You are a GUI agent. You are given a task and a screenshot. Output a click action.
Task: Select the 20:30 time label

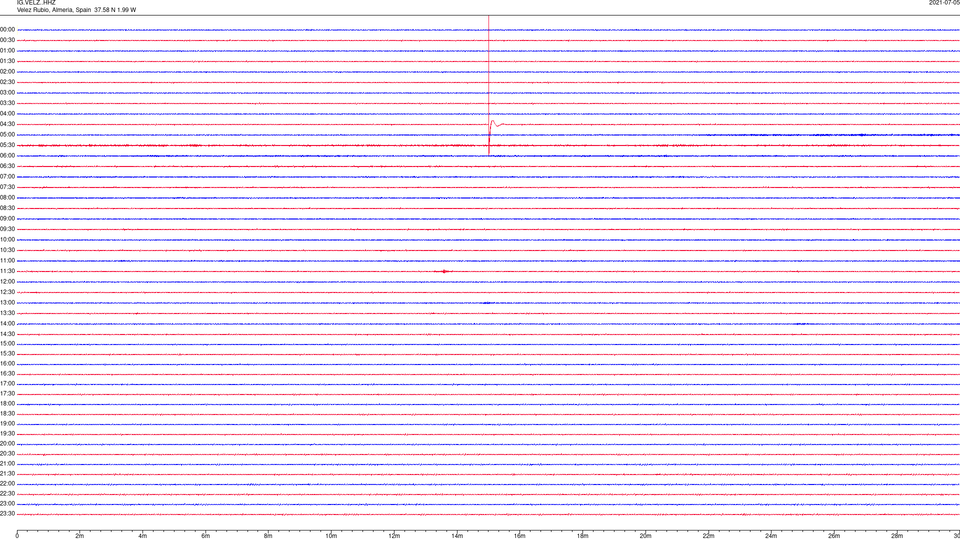click(7, 454)
